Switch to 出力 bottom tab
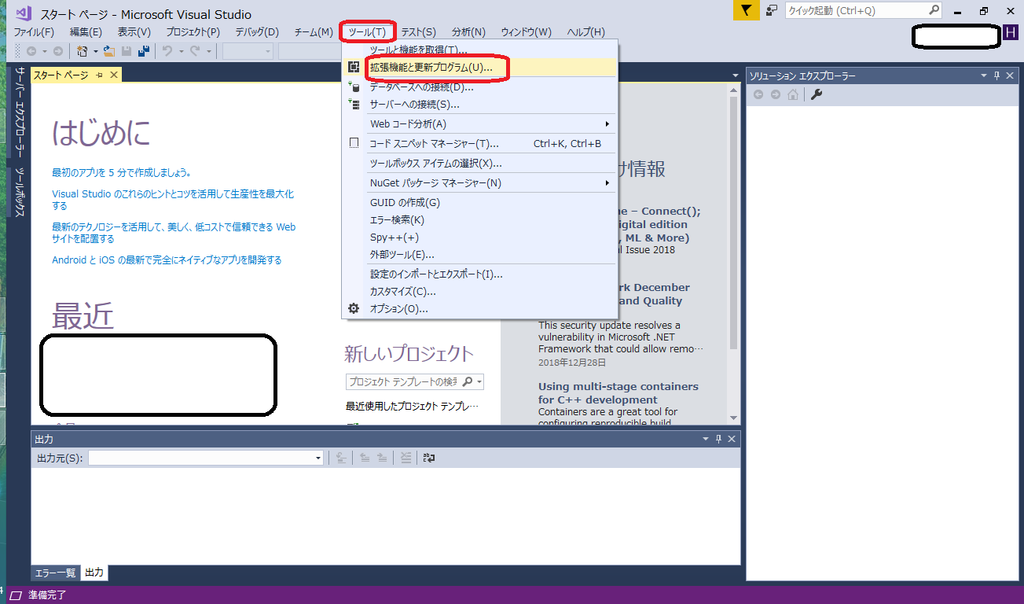Screen dimensions: 1024x604 pos(94,573)
